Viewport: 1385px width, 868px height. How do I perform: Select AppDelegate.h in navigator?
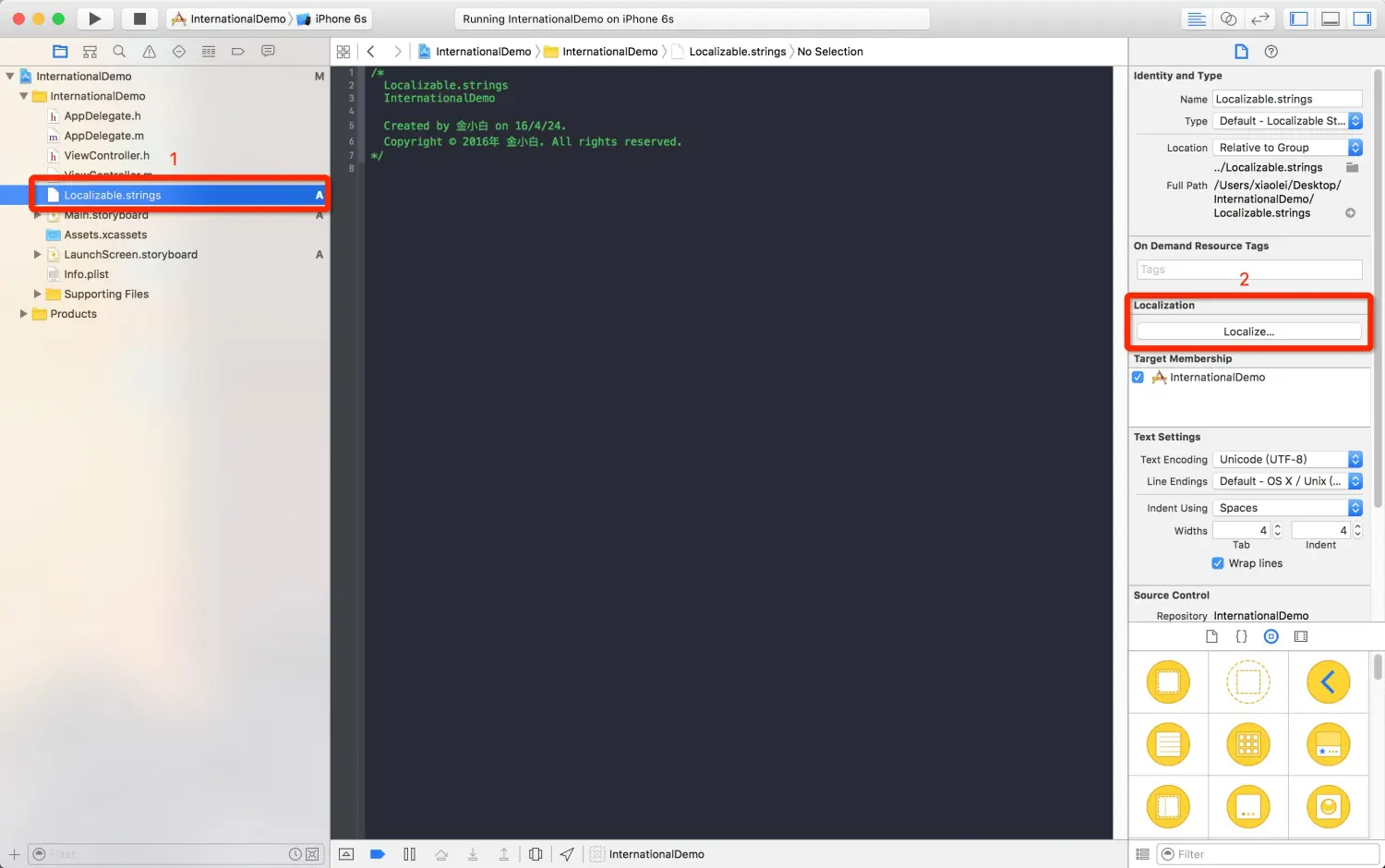(102, 116)
